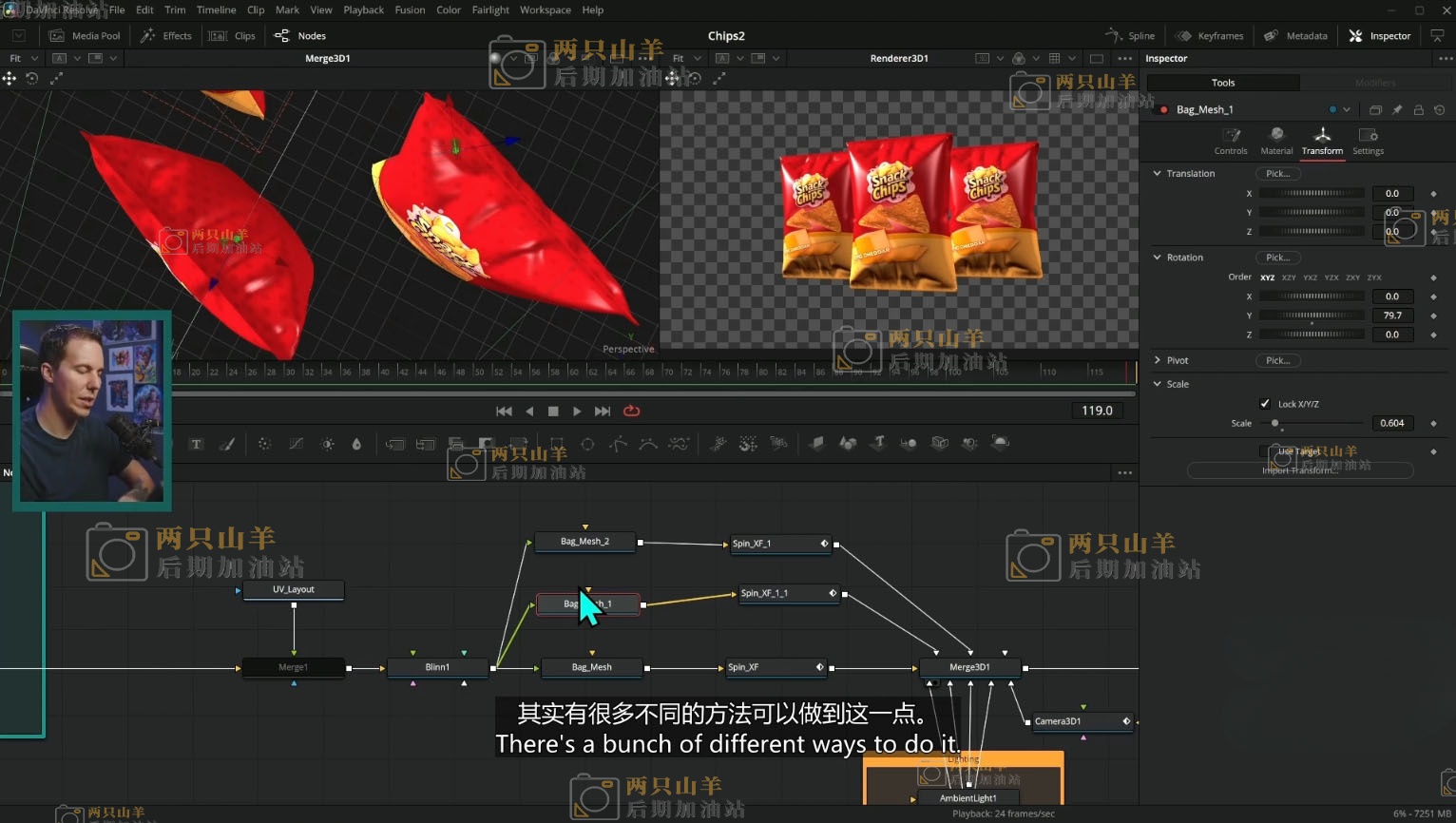Click the Blur droplet tool icon
The height and width of the screenshot is (823, 1456).
pos(356,444)
